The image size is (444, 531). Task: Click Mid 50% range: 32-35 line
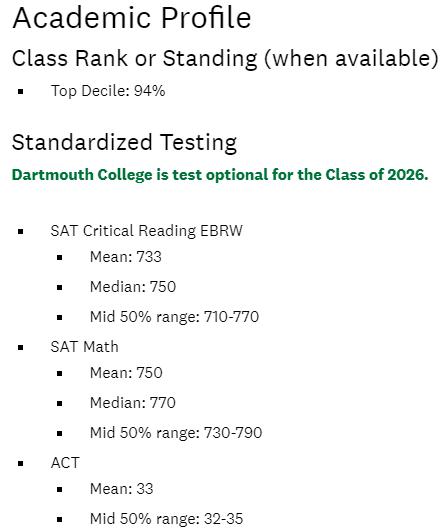[166, 519]
